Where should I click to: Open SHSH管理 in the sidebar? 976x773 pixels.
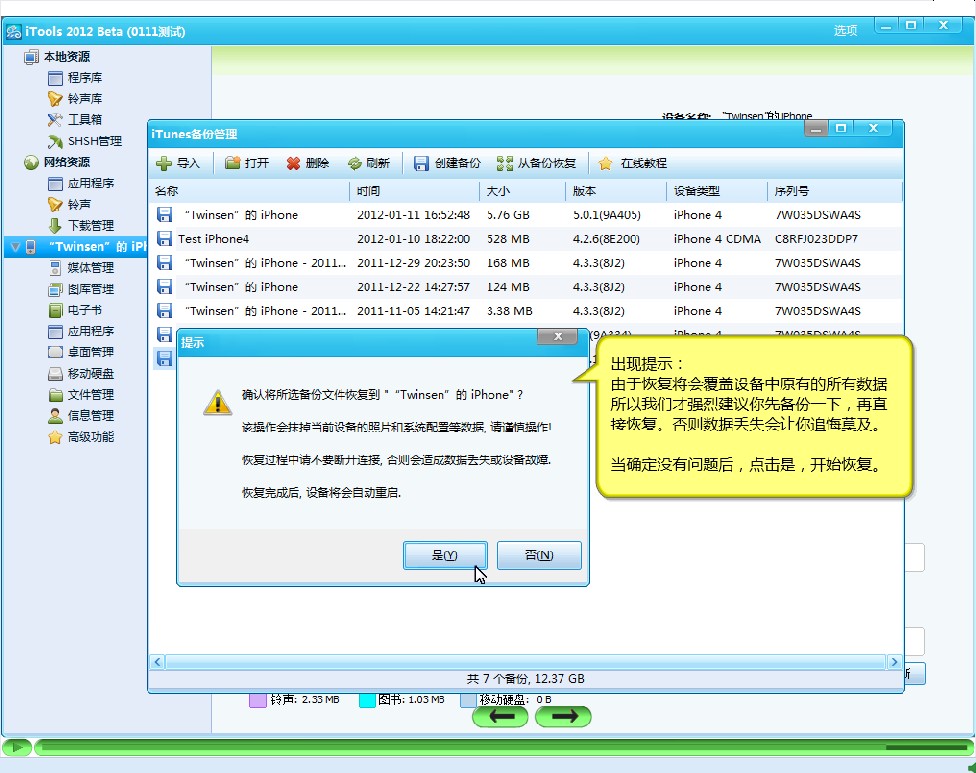pos(85,141)
